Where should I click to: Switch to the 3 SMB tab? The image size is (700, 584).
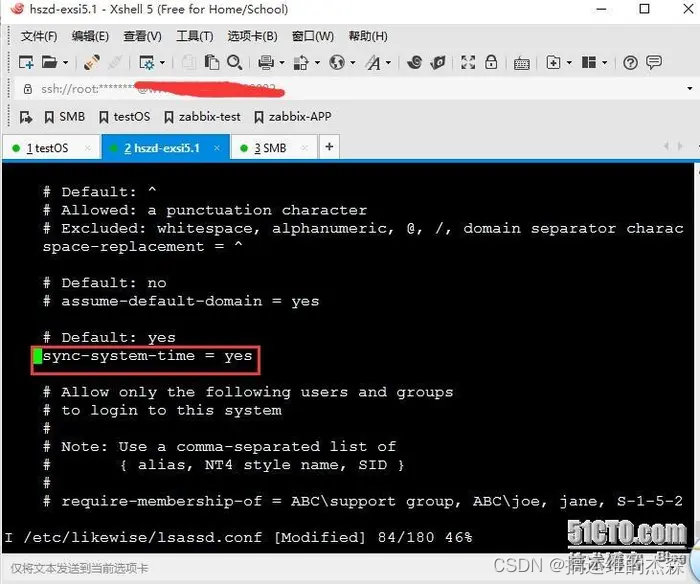pos(270,148)
